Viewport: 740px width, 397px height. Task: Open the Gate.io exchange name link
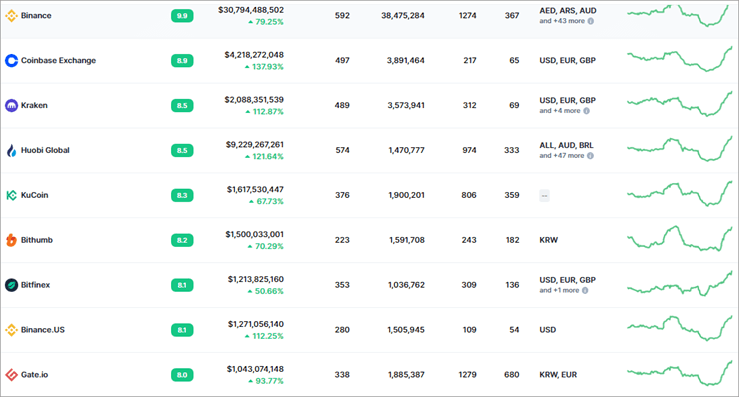point(34,375)
